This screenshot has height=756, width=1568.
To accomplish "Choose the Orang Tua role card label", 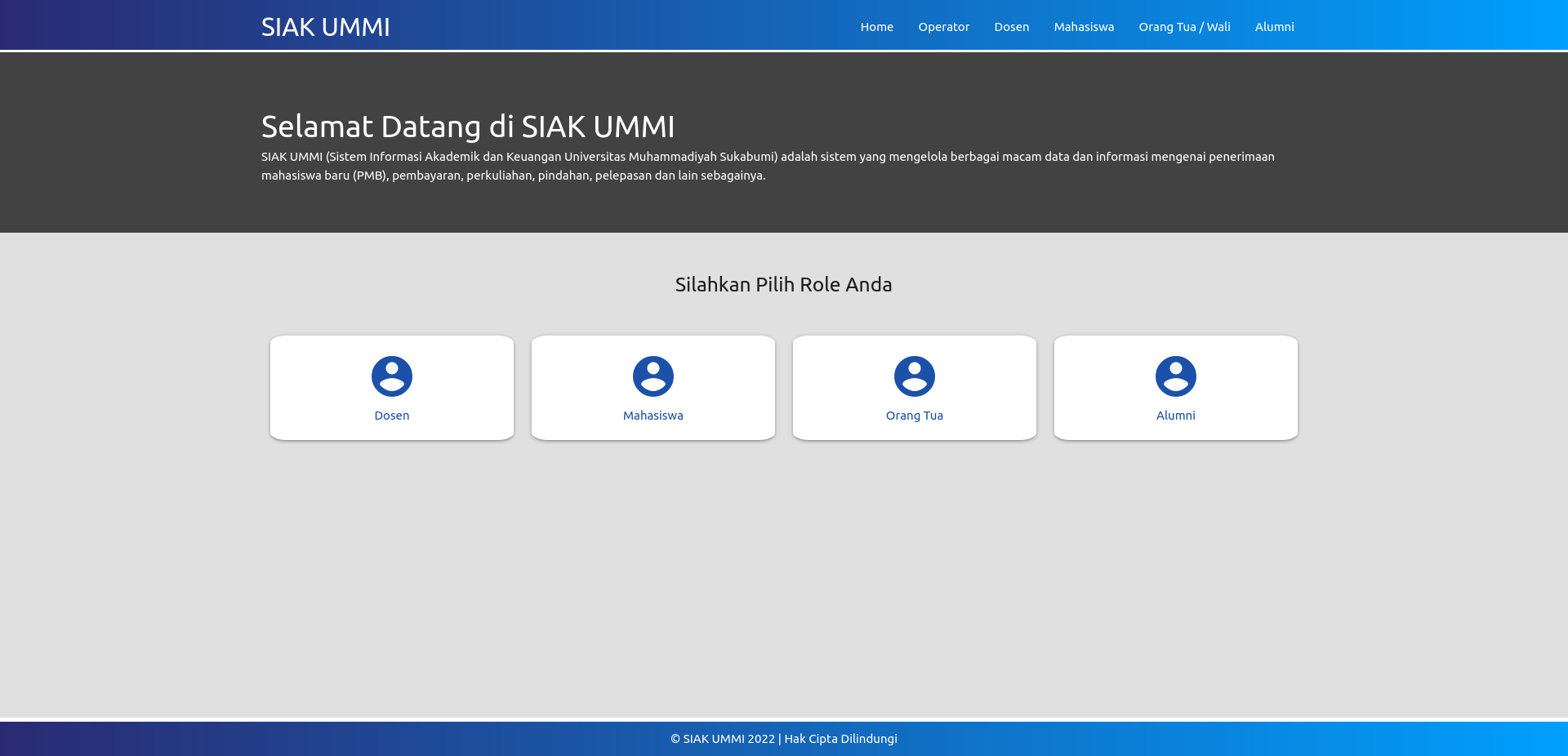I will pyautogui.click(x=915, y=416).
